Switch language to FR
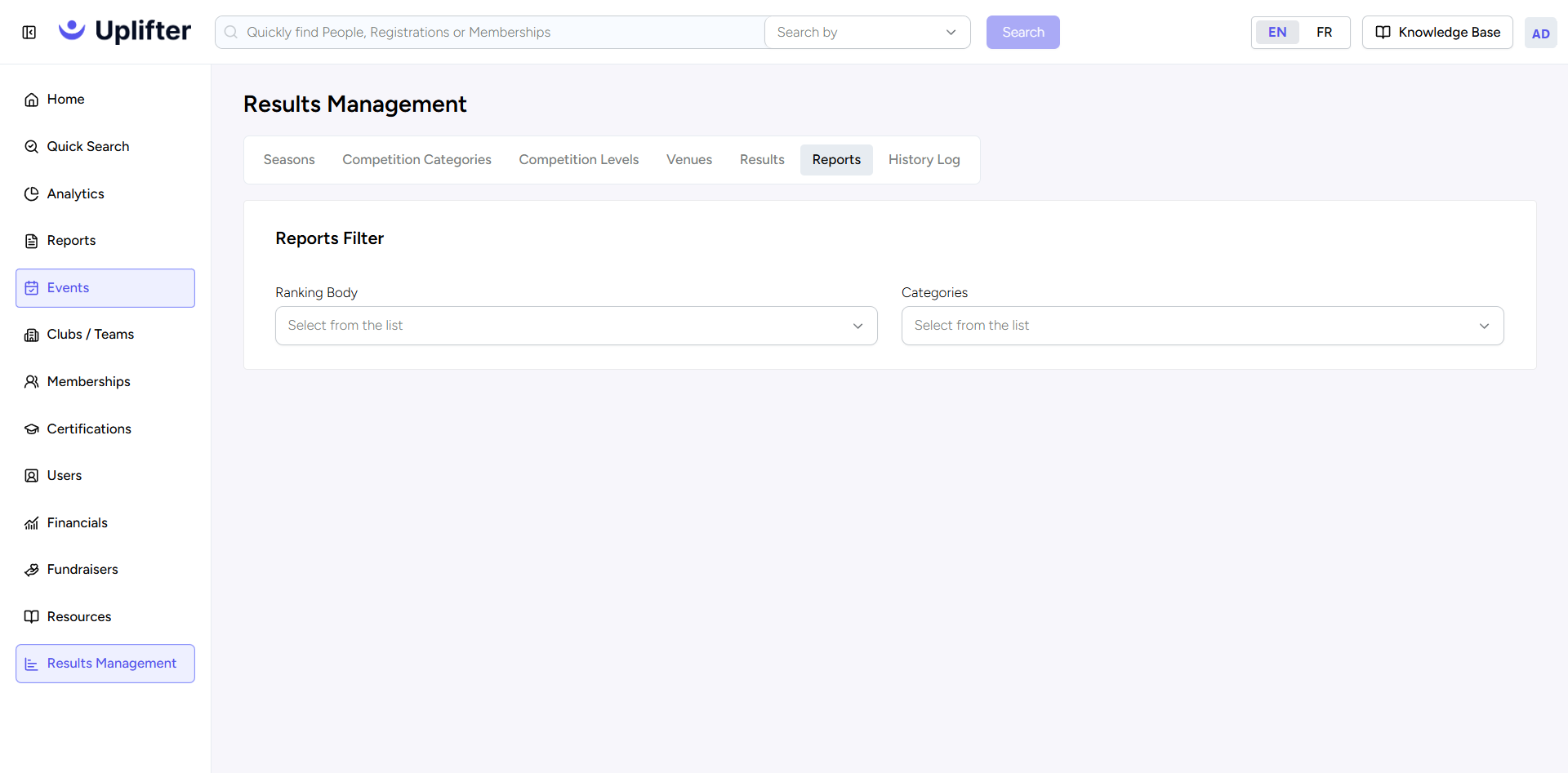The height and width of the screenshot is (773, 1568). tap(1324, 33)
